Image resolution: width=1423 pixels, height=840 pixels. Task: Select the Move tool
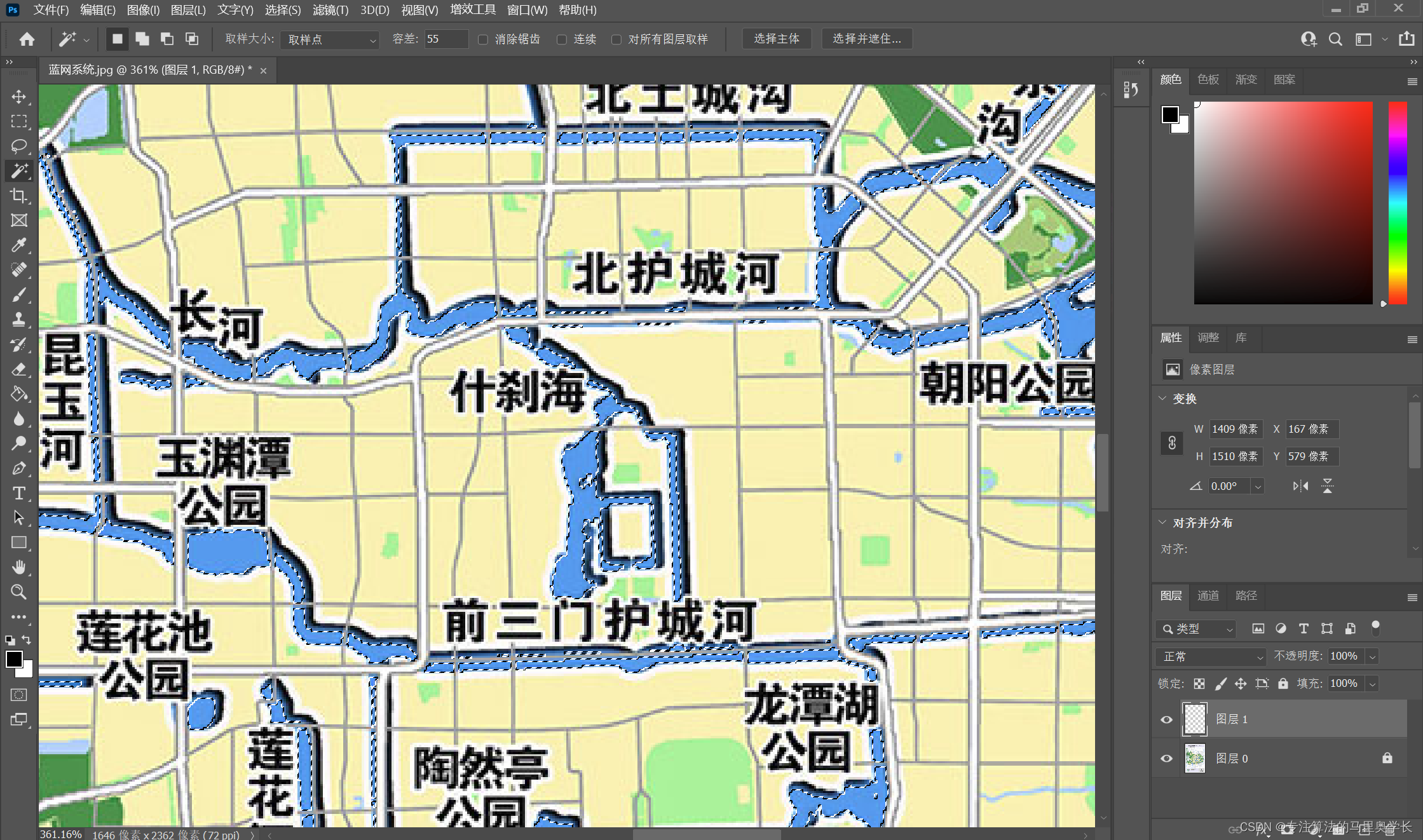[x=19, y=97]
